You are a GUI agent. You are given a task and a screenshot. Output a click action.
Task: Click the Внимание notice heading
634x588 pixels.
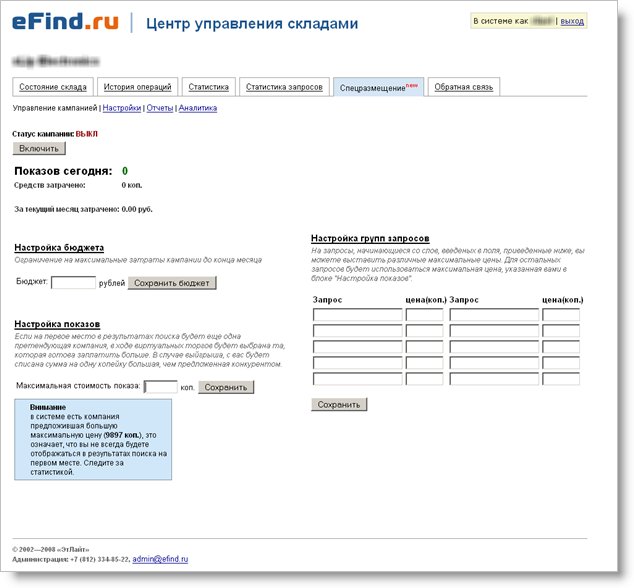point(48,407)
